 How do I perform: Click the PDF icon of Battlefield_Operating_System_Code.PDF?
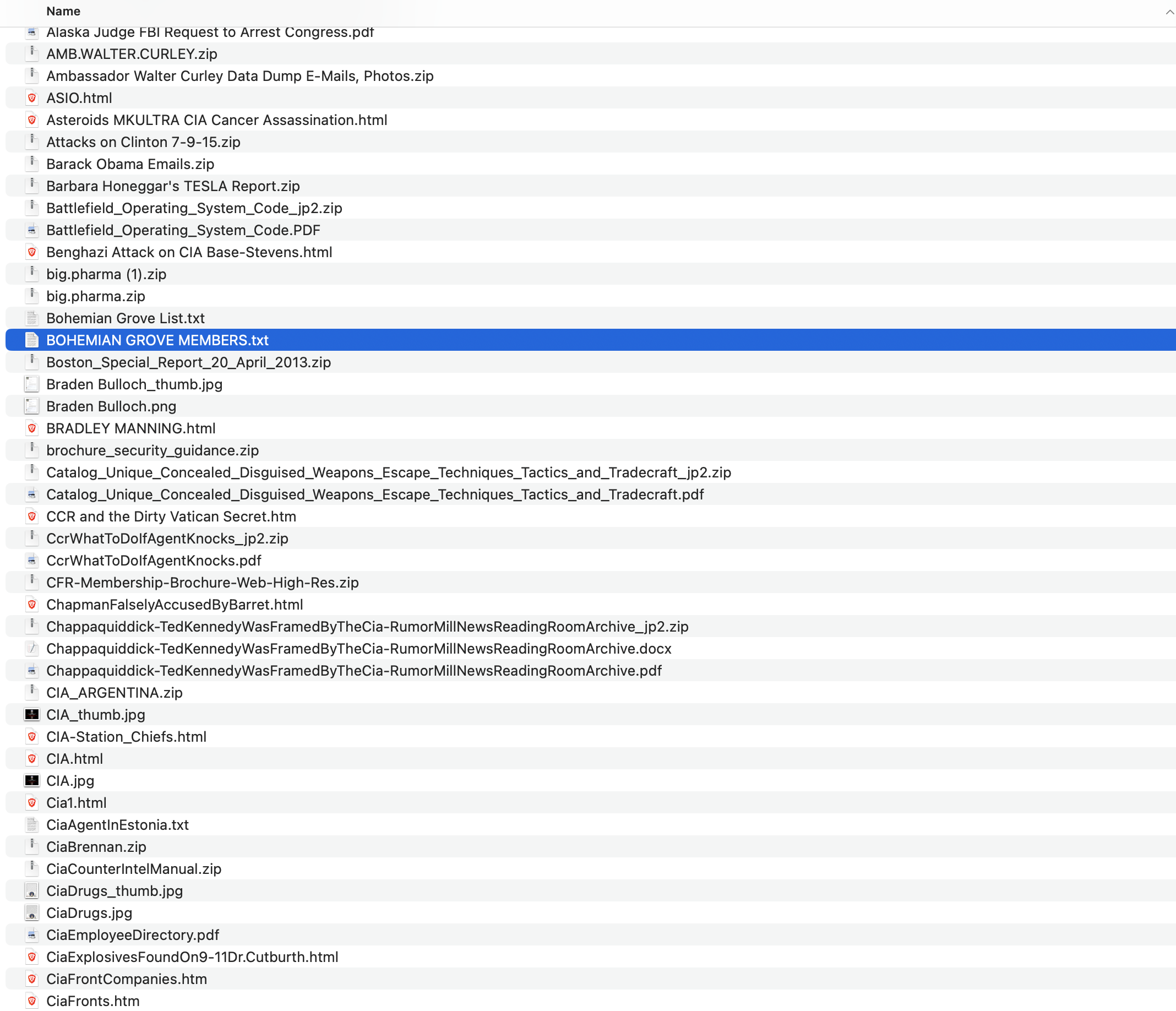coord(32,231)
